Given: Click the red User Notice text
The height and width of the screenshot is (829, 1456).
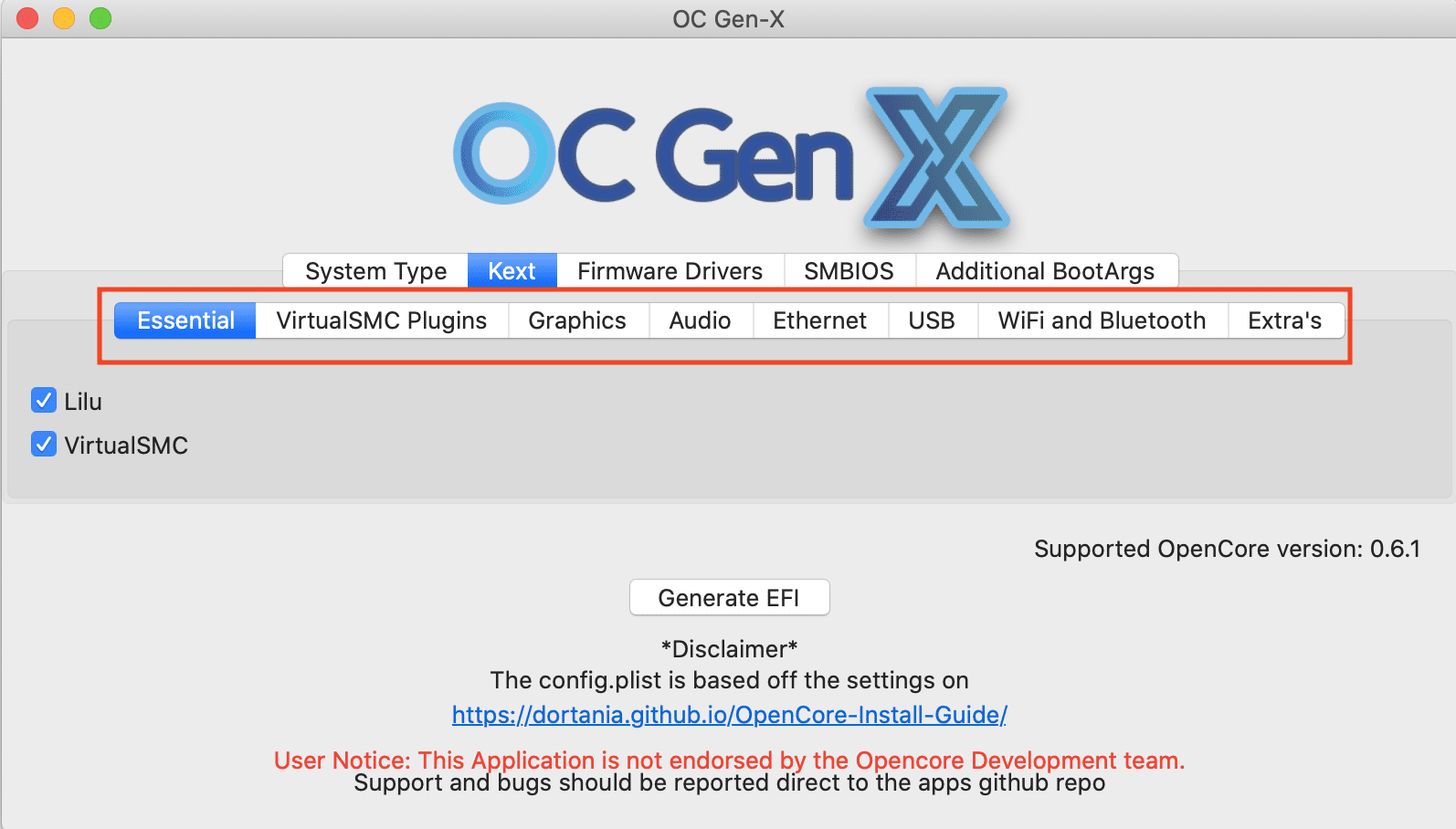Looking at the screenshot, I should click(x=729, y=760).
